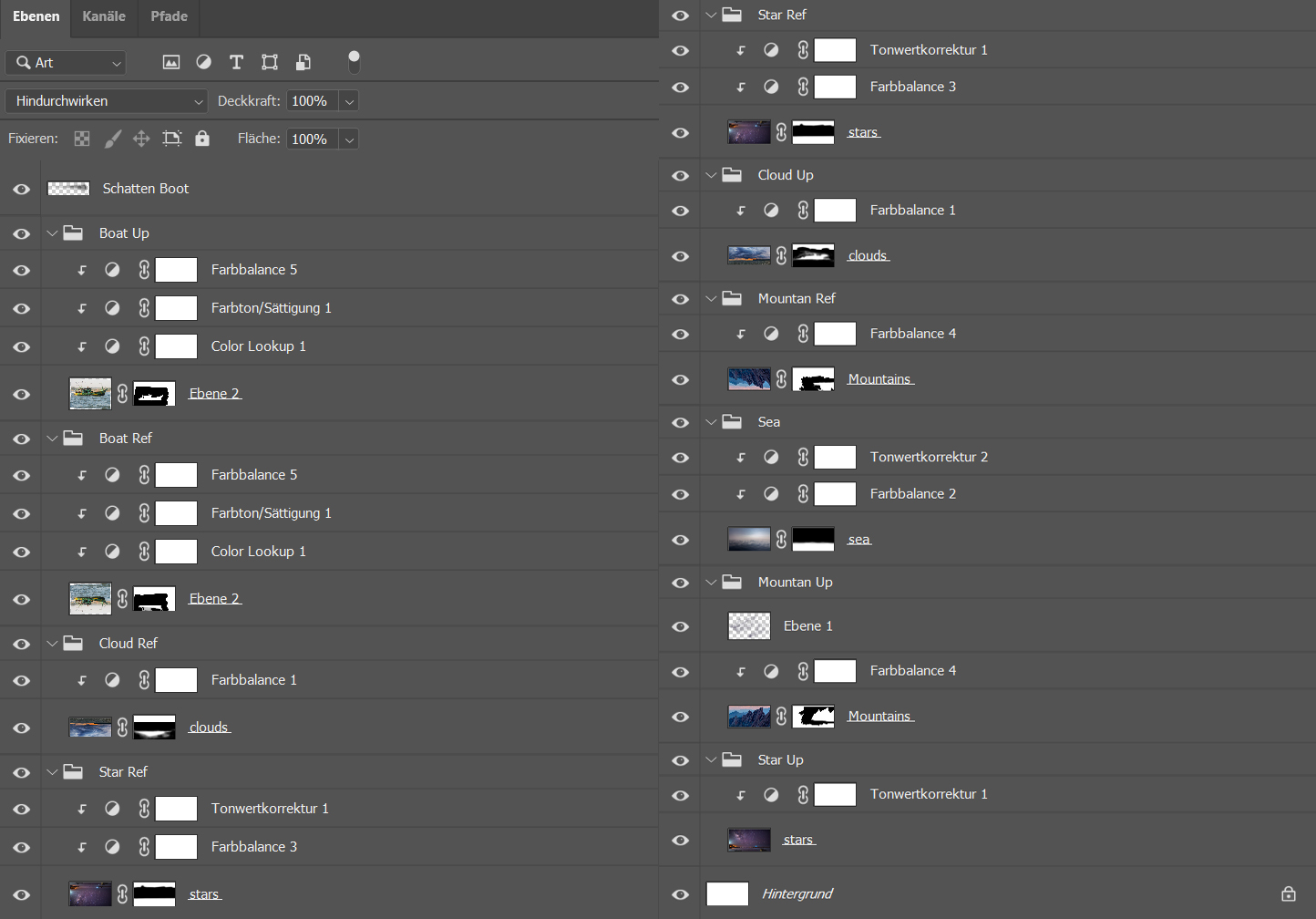The width and height of the screenshot is (1316, 919).
Task: Open the Deckkraft opacity dropdown arrow
Action: click(349, 101)
